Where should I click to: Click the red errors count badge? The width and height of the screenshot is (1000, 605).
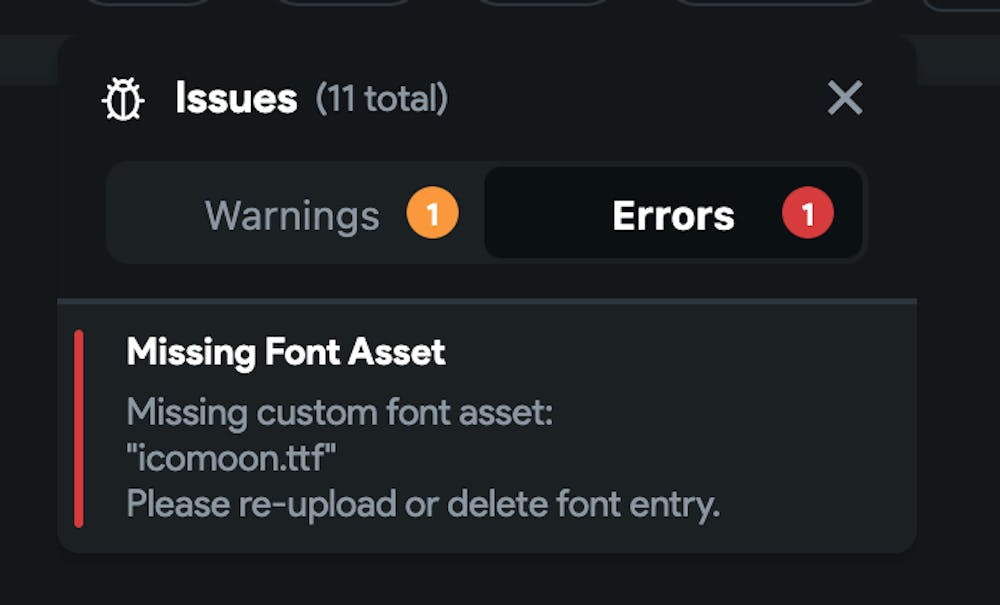pyautogui.click(x=807, y=215)
